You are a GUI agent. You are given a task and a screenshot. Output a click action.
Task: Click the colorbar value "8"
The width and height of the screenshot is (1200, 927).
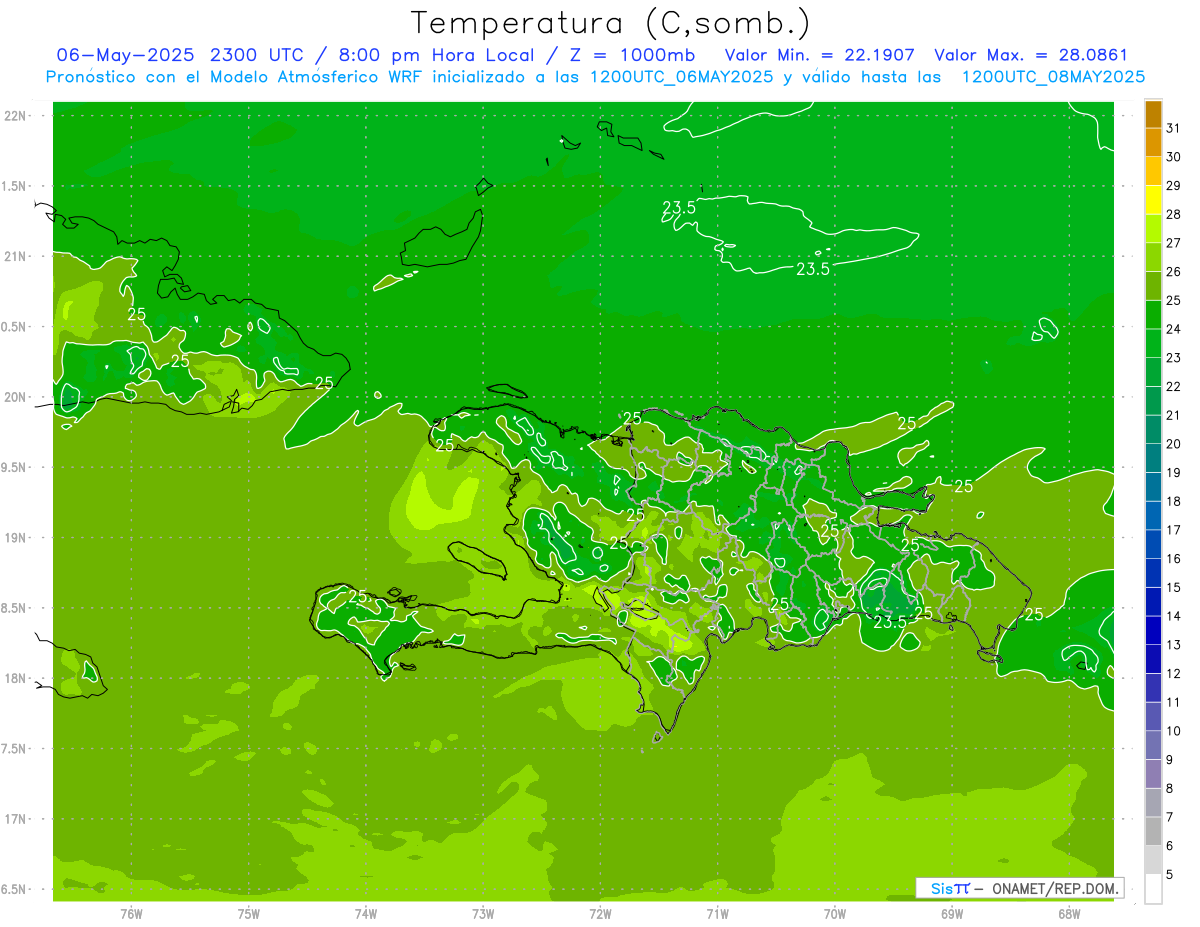tap(1170, 789)
